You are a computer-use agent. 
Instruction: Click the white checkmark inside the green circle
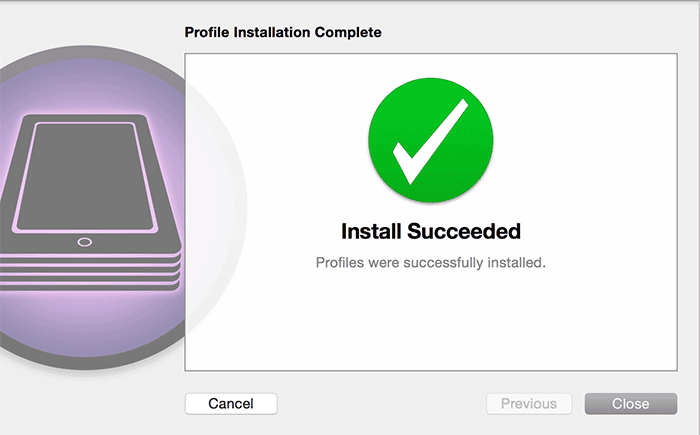tap(431, 142)
